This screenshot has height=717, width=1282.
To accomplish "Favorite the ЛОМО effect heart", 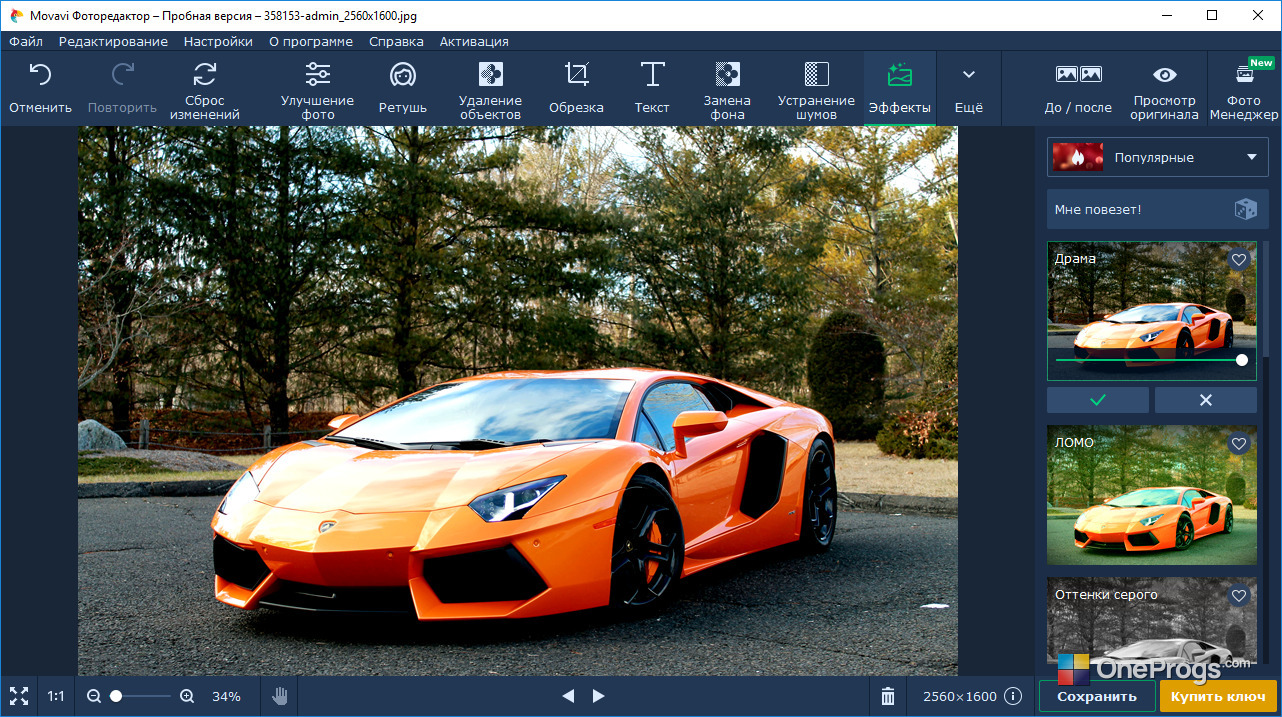I will point(1239,443).
